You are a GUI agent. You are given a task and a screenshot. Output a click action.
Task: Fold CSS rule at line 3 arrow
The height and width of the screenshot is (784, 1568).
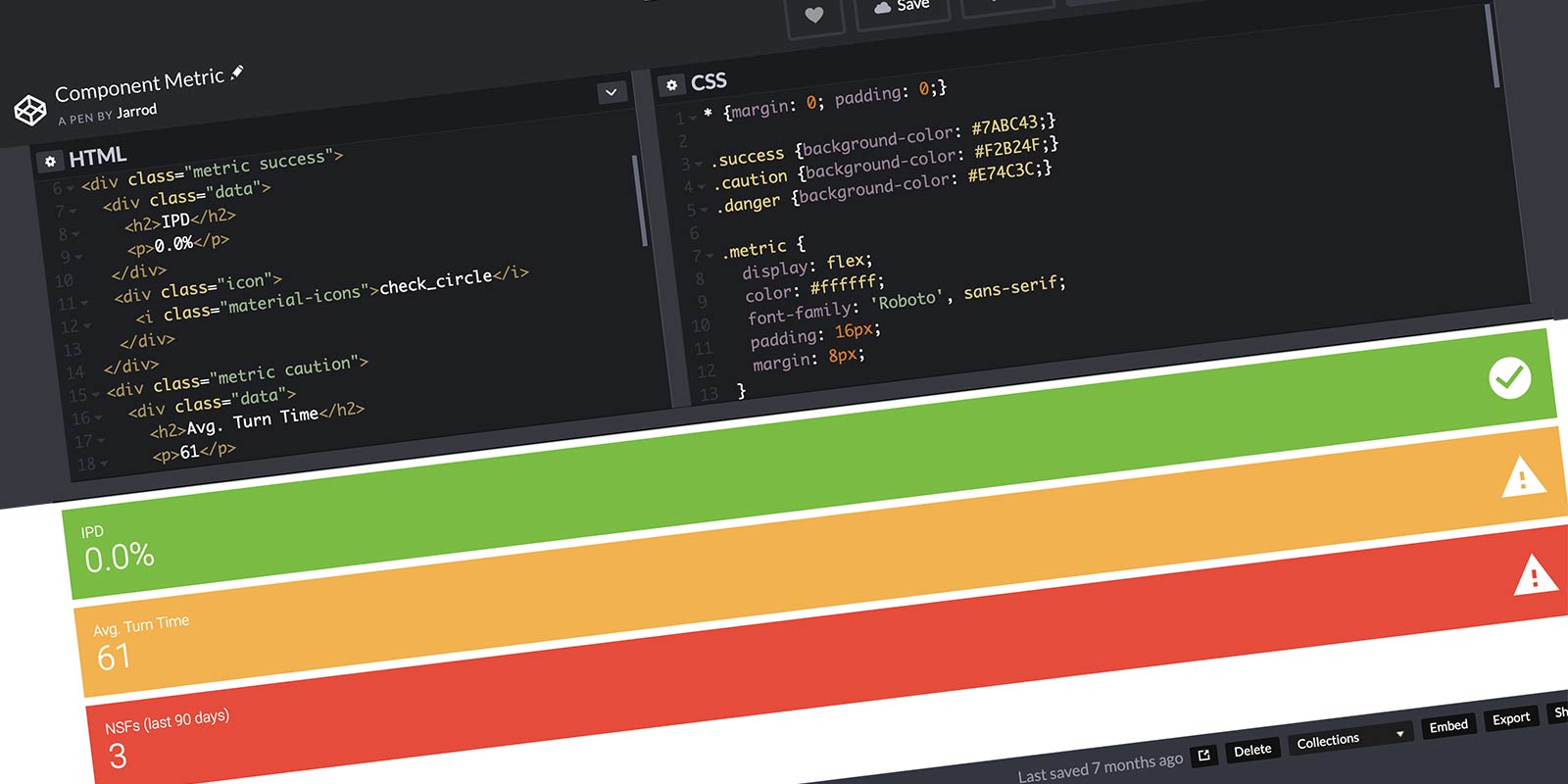point(699,164)
